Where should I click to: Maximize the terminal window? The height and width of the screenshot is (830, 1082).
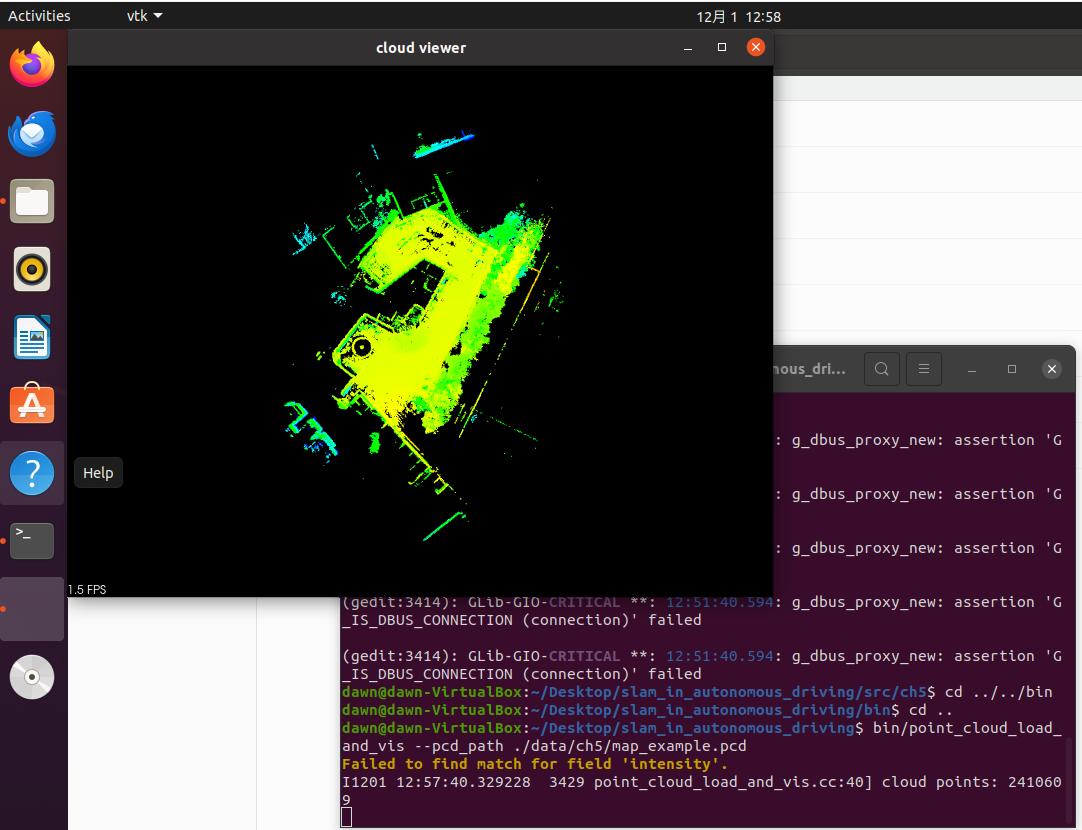click(x=1012, y=369)
